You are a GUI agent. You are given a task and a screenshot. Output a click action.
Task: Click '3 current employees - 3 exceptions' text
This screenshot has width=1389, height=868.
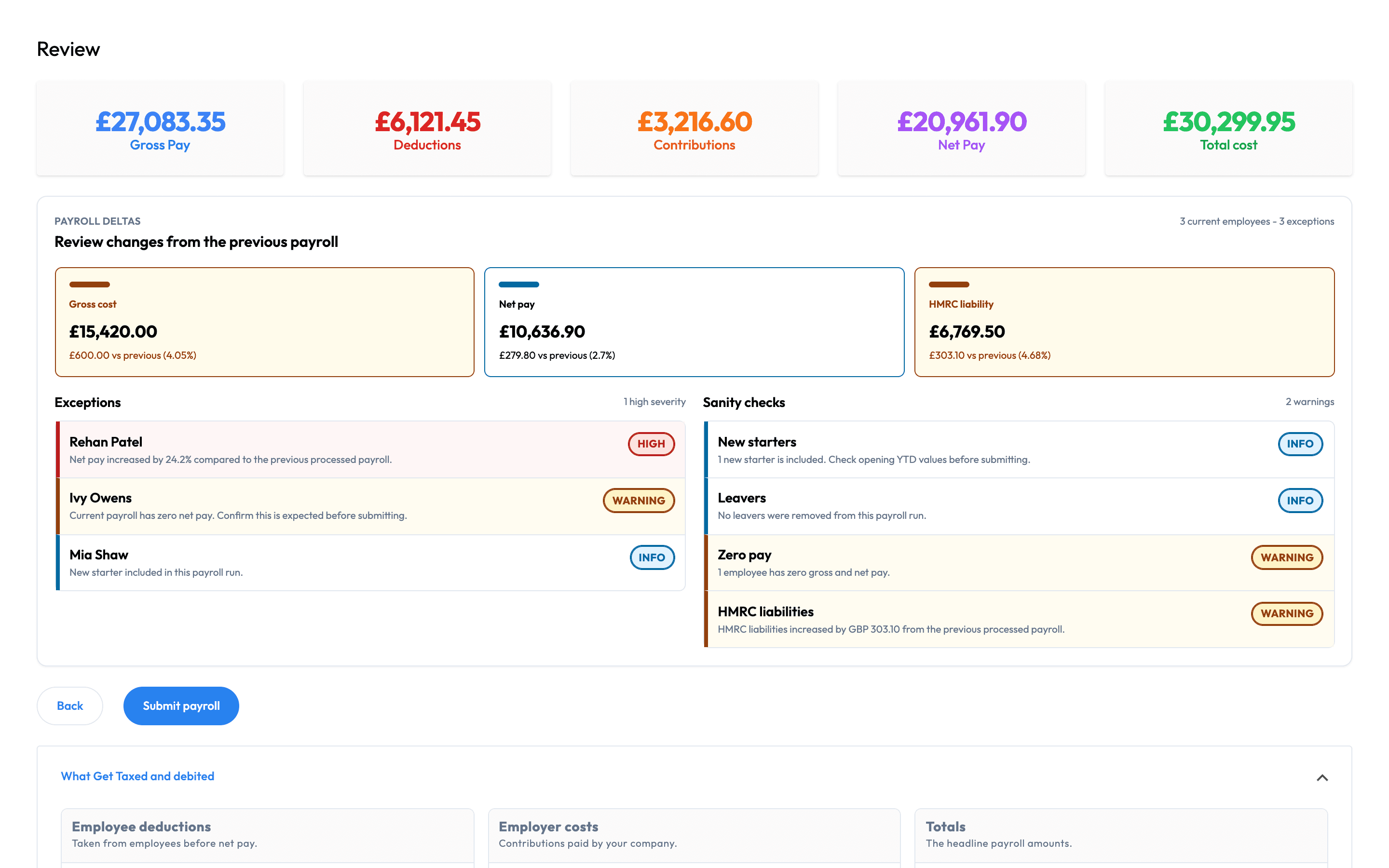(x=1256, y=222)
